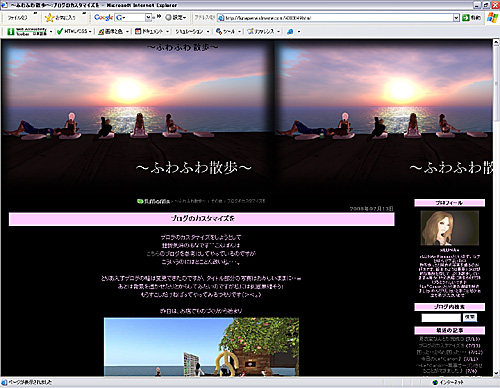
Task: Click the blue Internet Explorer toolbar icon
Action: click(290, 32)
